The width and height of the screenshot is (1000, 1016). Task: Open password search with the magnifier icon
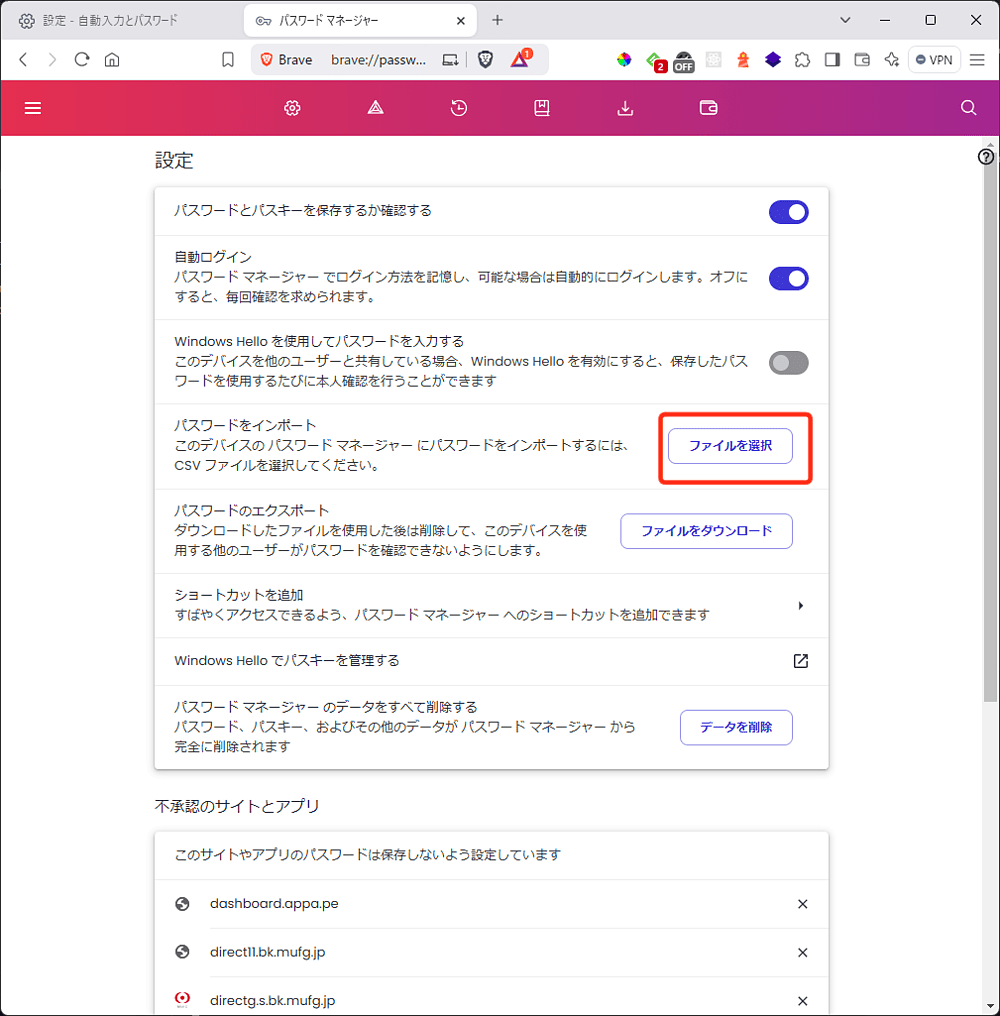[x=967, y=108]
